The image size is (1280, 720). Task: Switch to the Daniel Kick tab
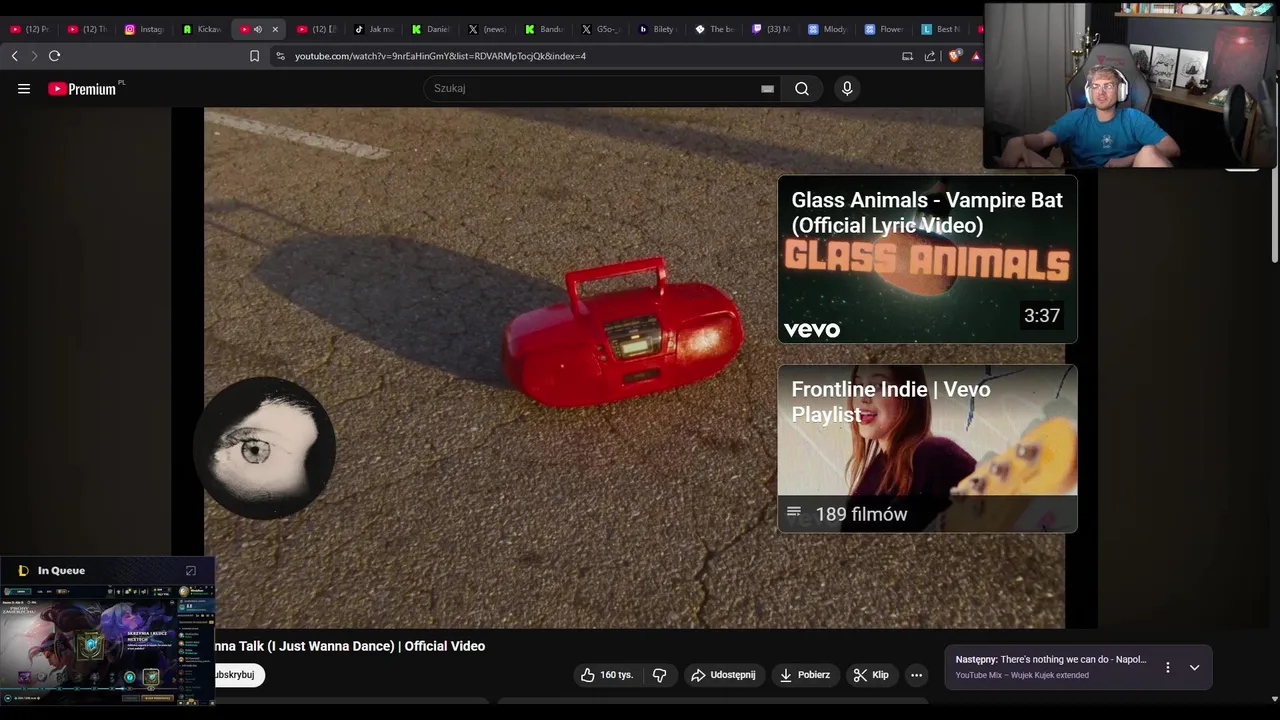pyautogui.click(x=432, y=29)
